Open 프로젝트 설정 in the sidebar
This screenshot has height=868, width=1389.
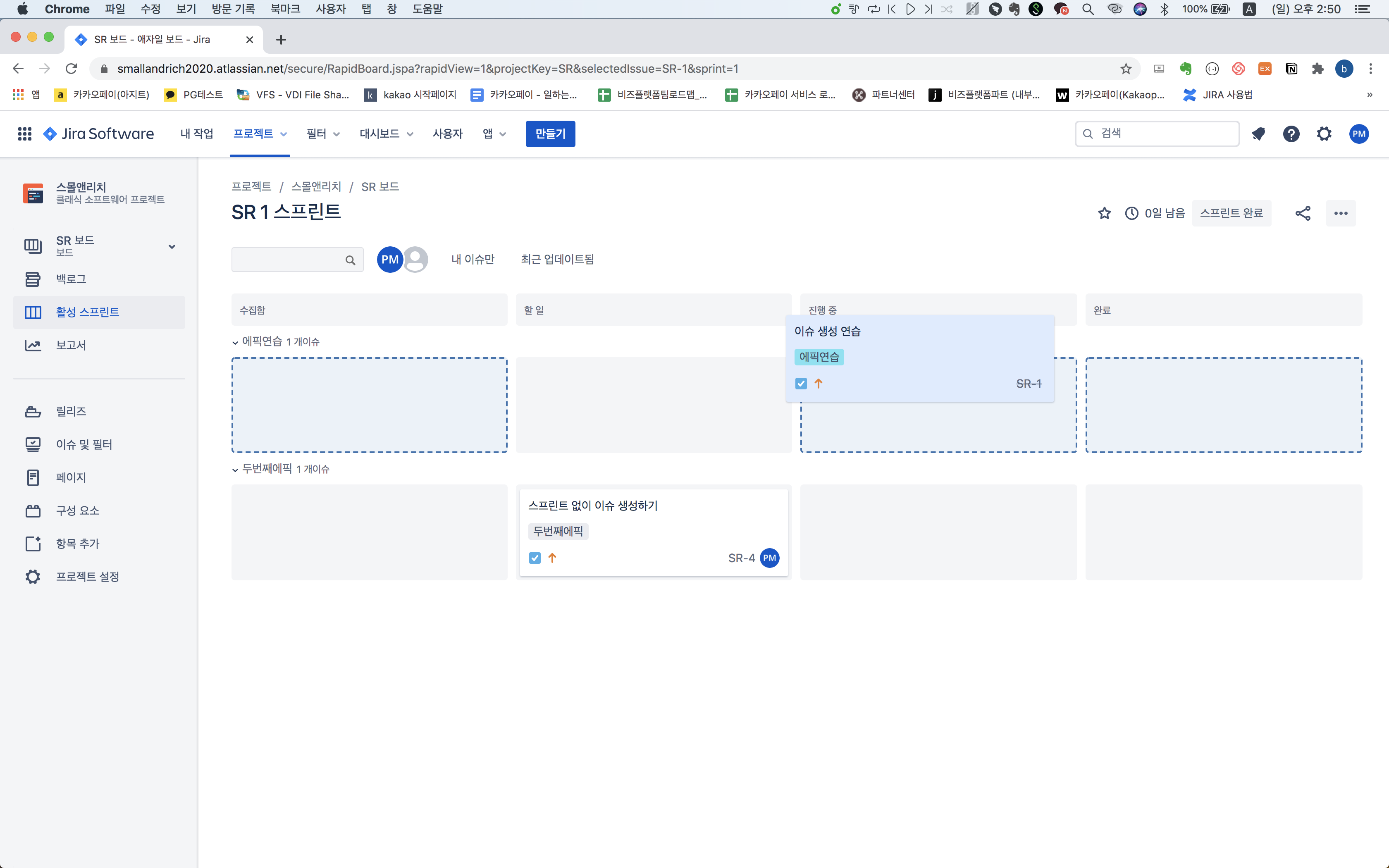pos(87,576)
